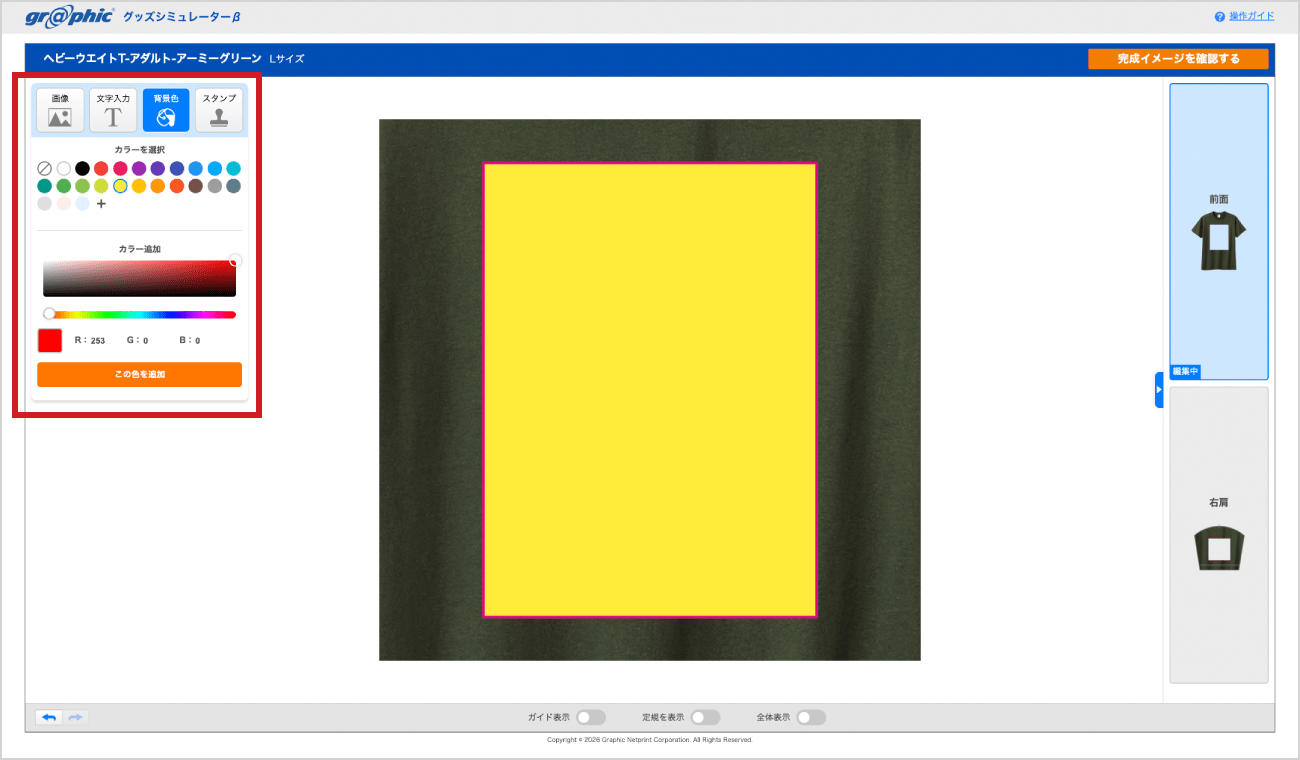1300x760 pixels.
Task: Click the gr@phic logo
Action: tap(70, 16)
